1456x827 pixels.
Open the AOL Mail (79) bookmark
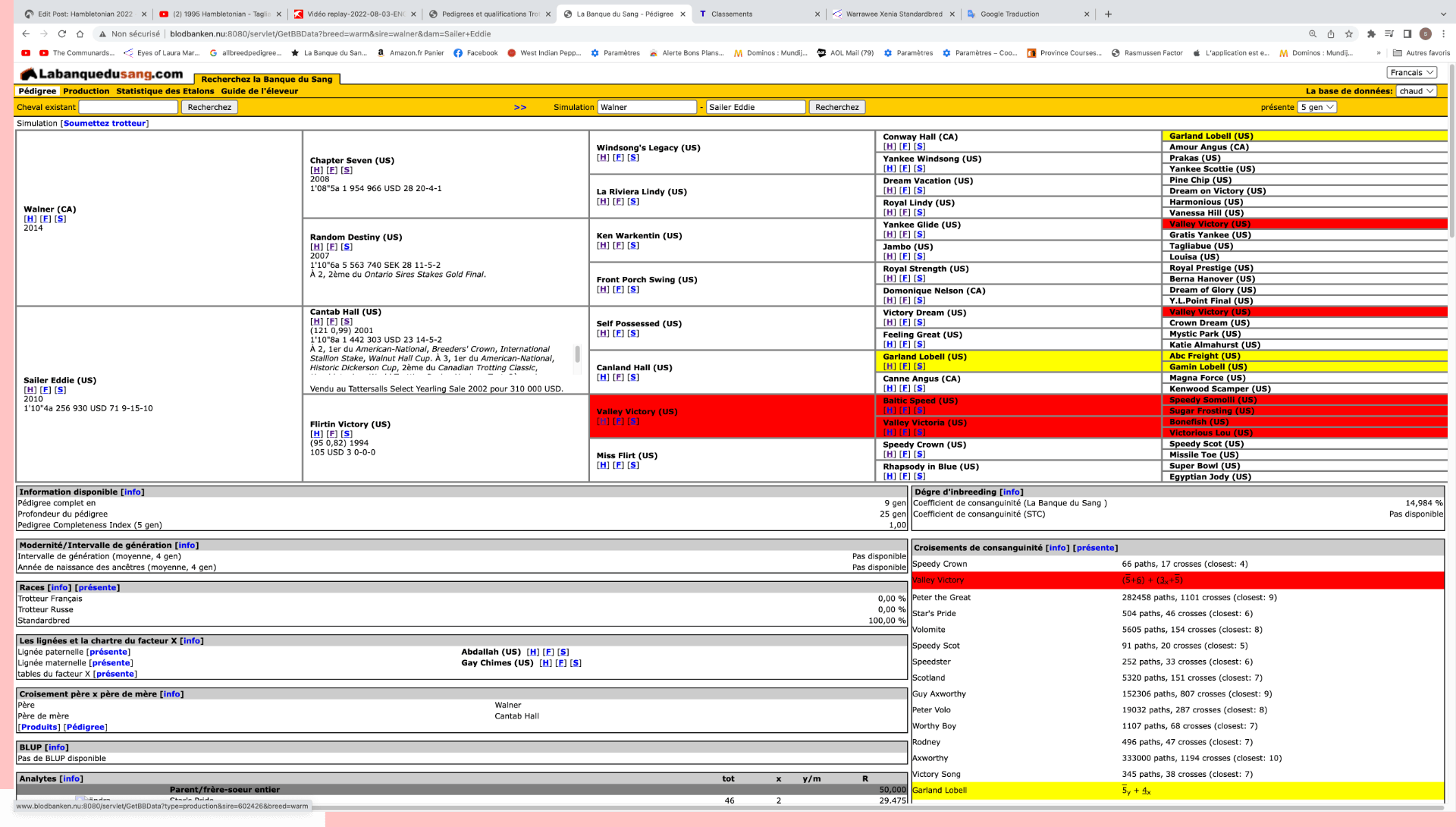[845, 53]
